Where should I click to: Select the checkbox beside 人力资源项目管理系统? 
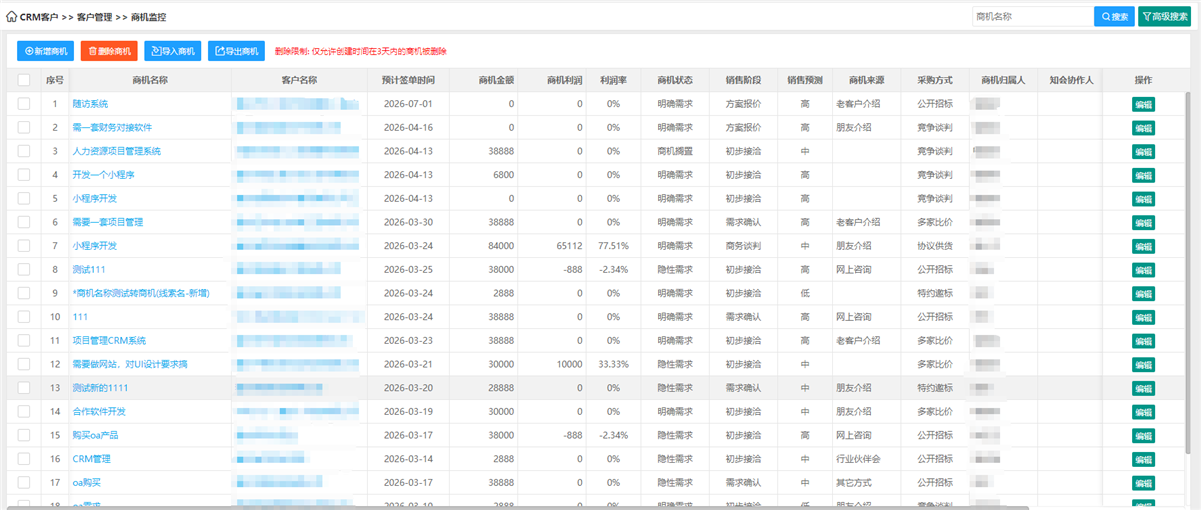point(24,151)
